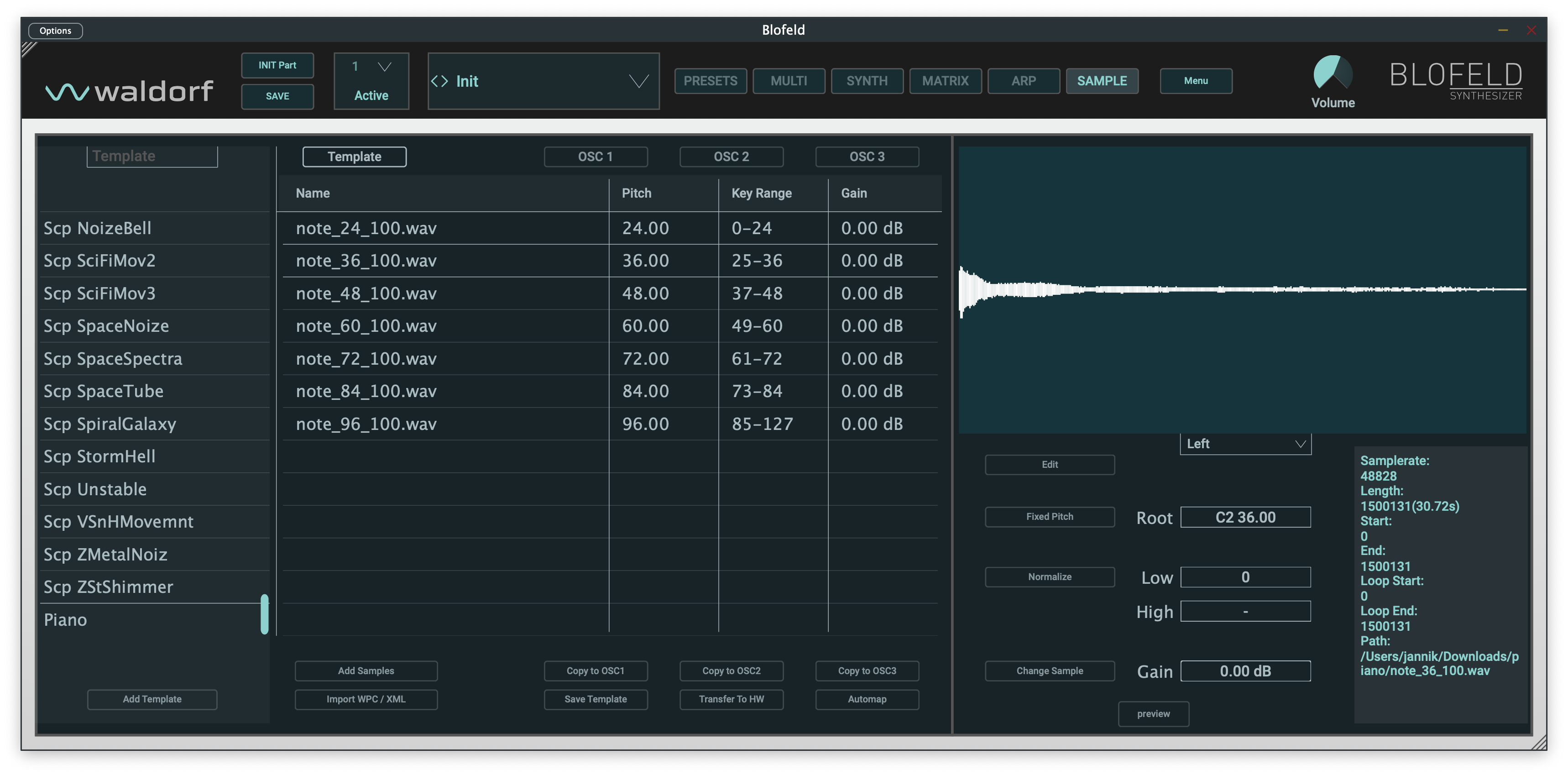Enable Fixed Pitch for the sample
The image size is (1568, 775).
(x=1050, y=516)
